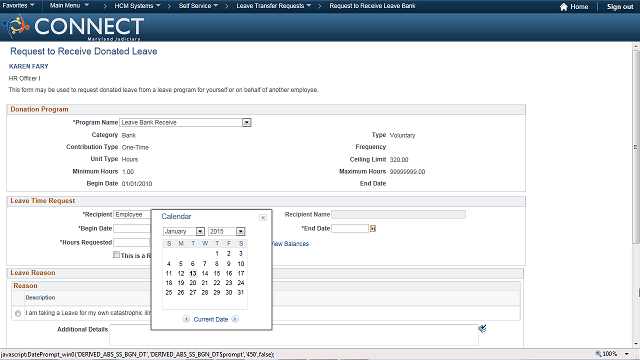Select day 13 in the calendar
This screenshot has height=360, width=640.
pos(193,273)
